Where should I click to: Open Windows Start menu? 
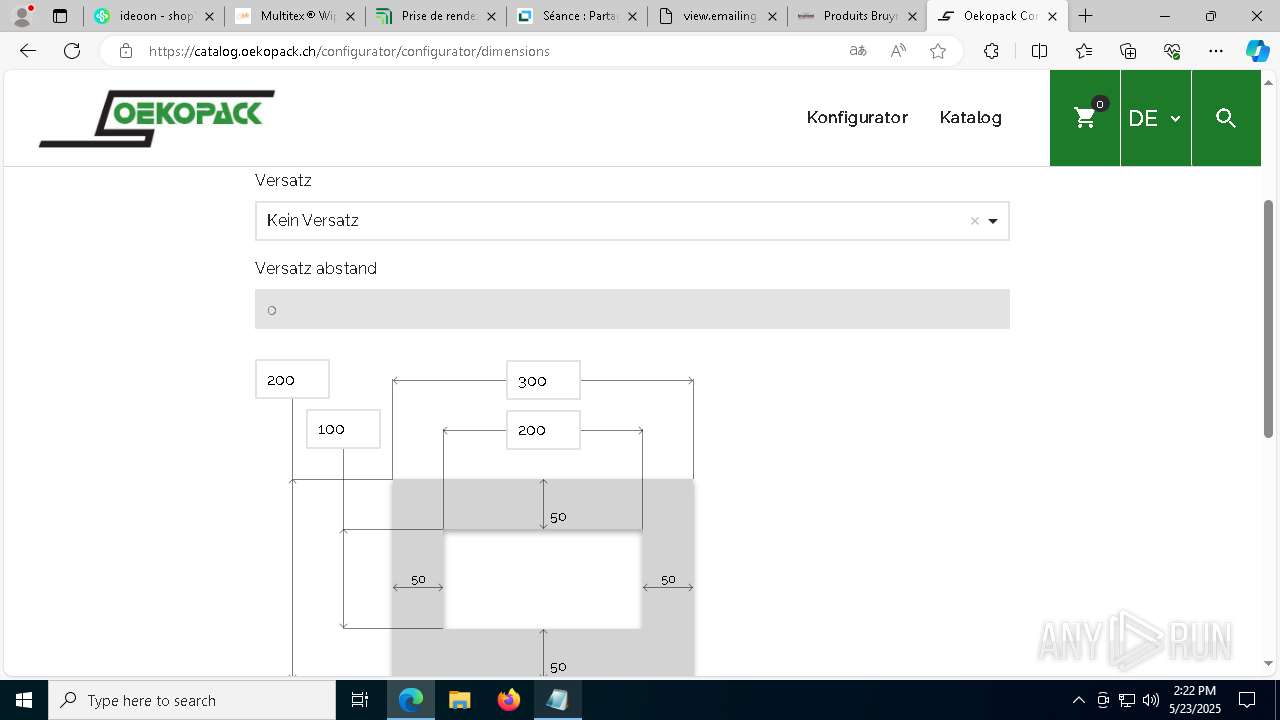24,700
